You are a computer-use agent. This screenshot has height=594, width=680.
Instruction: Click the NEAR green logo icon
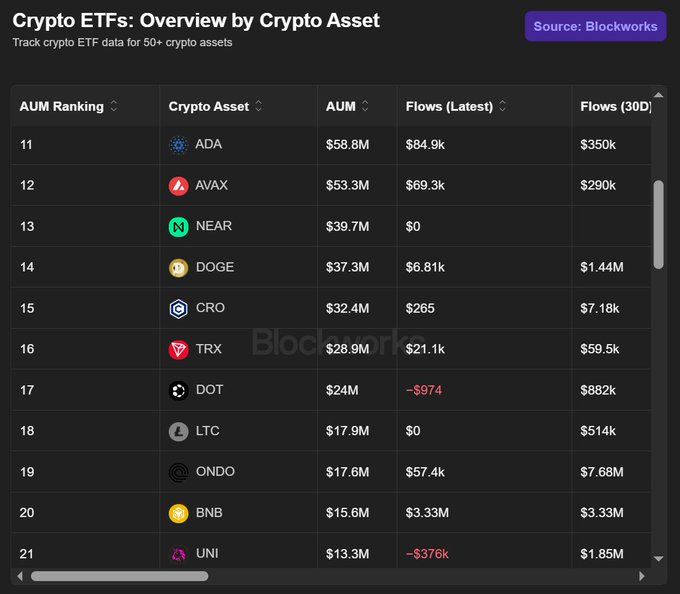pos(178,227)
